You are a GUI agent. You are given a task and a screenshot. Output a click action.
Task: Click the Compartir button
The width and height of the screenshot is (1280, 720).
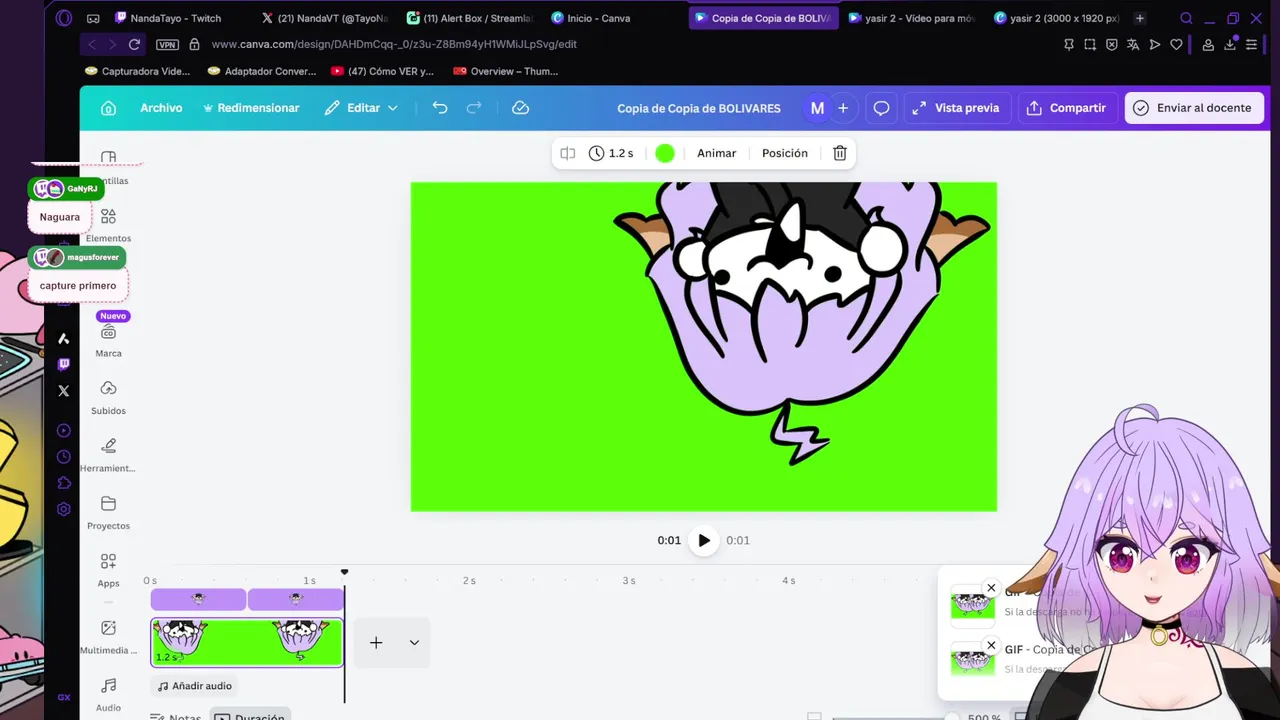click(1066, 108)
